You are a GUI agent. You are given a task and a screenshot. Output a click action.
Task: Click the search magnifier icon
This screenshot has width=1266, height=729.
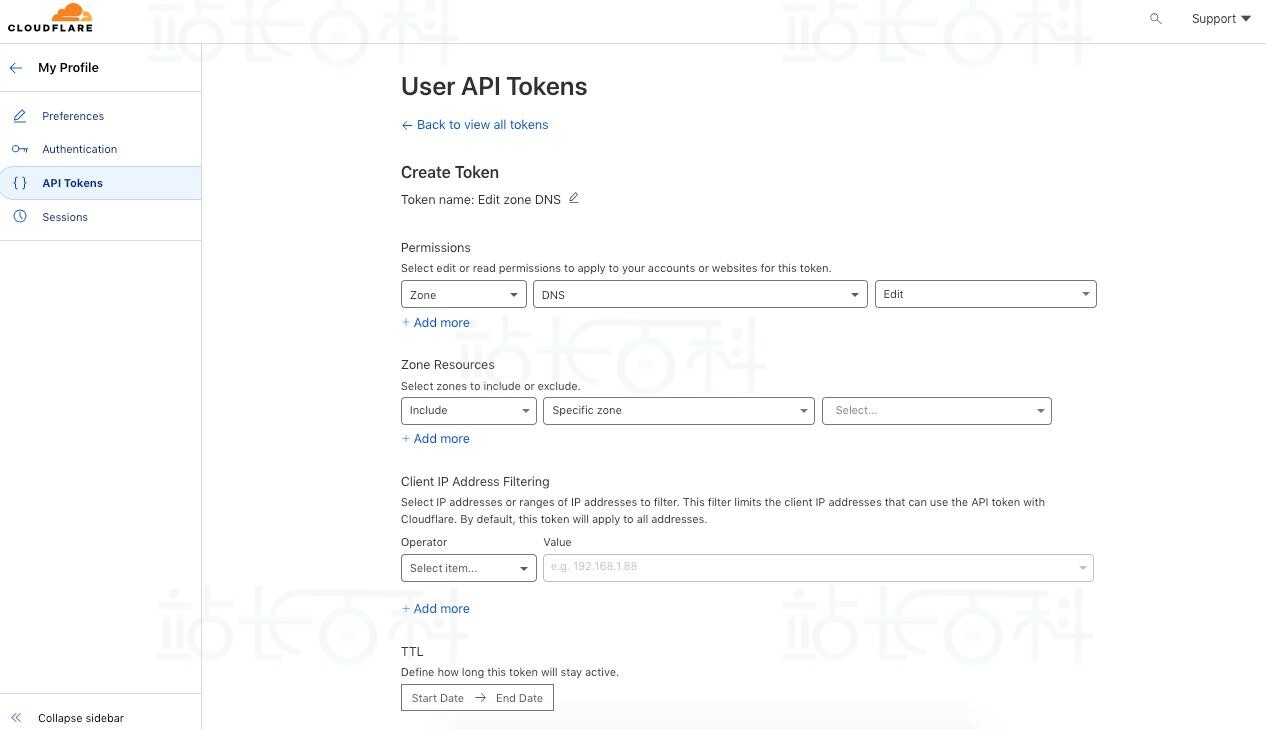click(1156, 19)
